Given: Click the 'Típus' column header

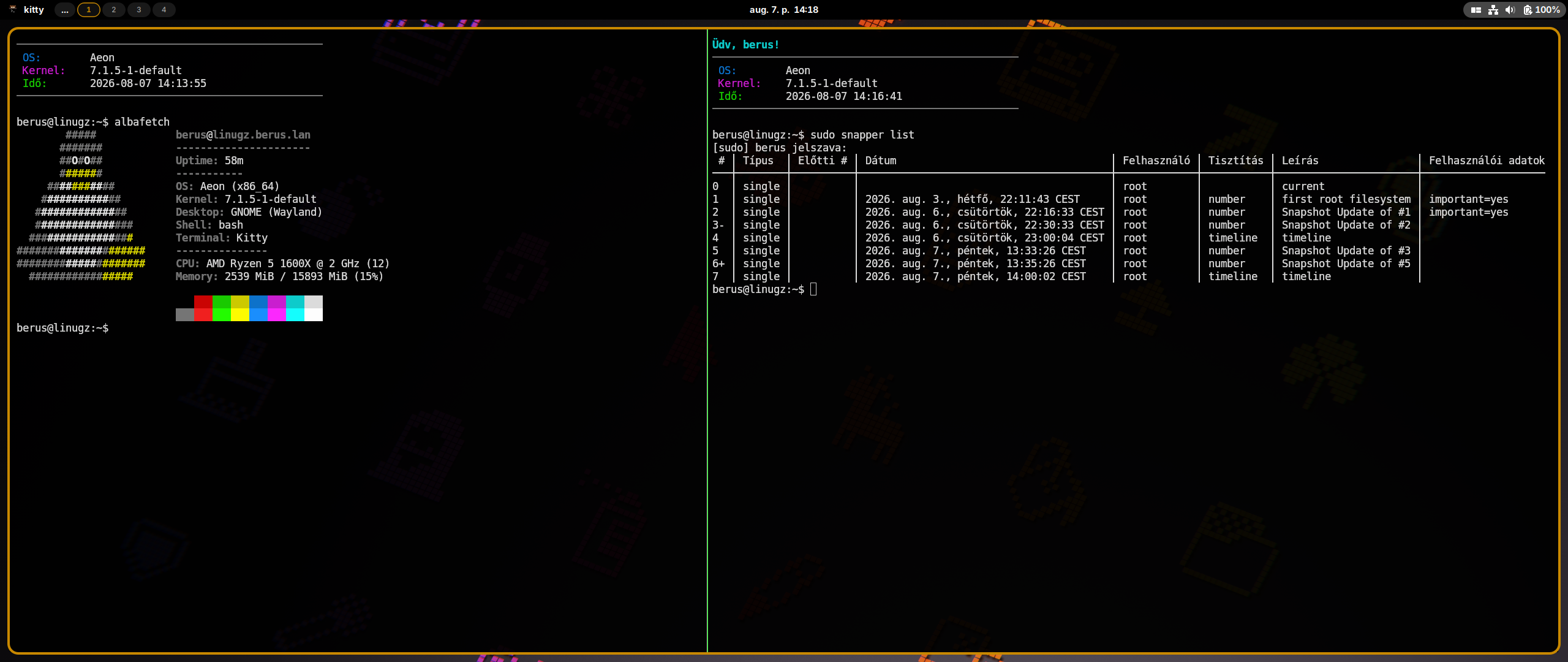Looking at the screenshot, I should [x=758, y=161].
